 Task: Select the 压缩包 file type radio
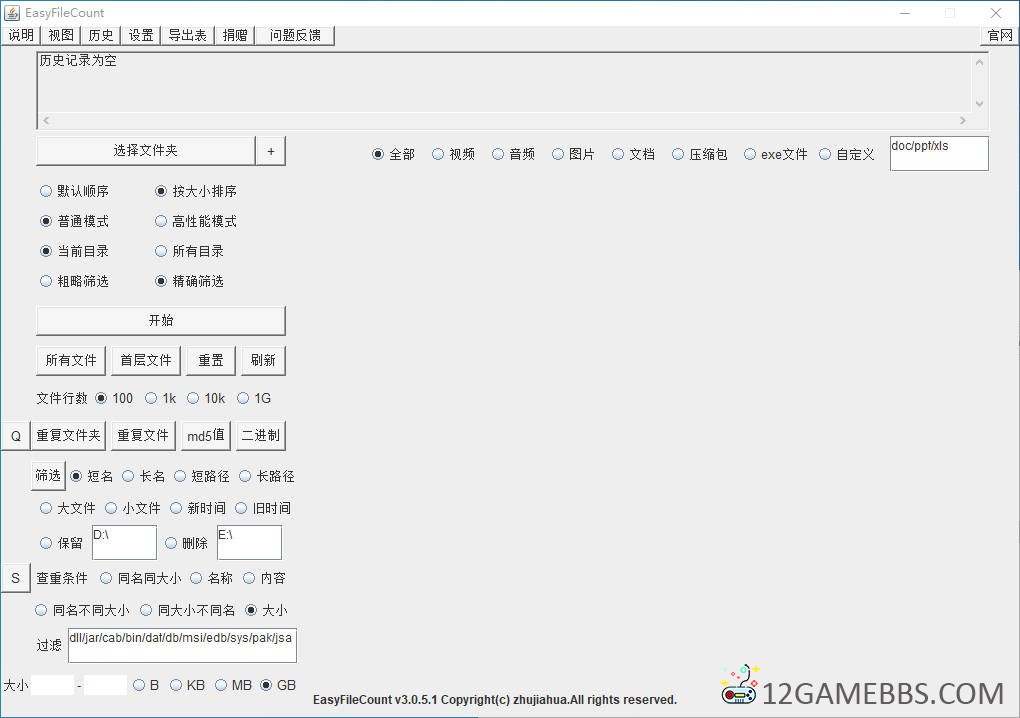point(699,154)
